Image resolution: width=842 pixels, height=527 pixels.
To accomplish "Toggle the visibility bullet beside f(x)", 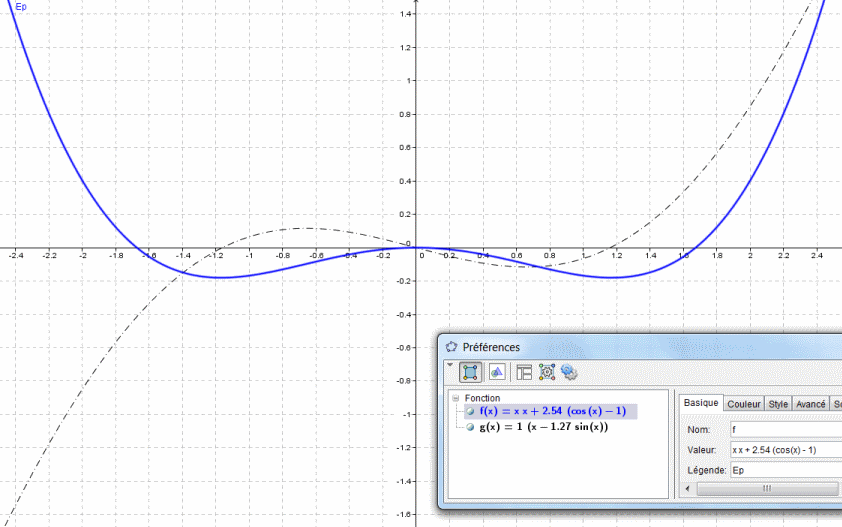I will point(470,411).
